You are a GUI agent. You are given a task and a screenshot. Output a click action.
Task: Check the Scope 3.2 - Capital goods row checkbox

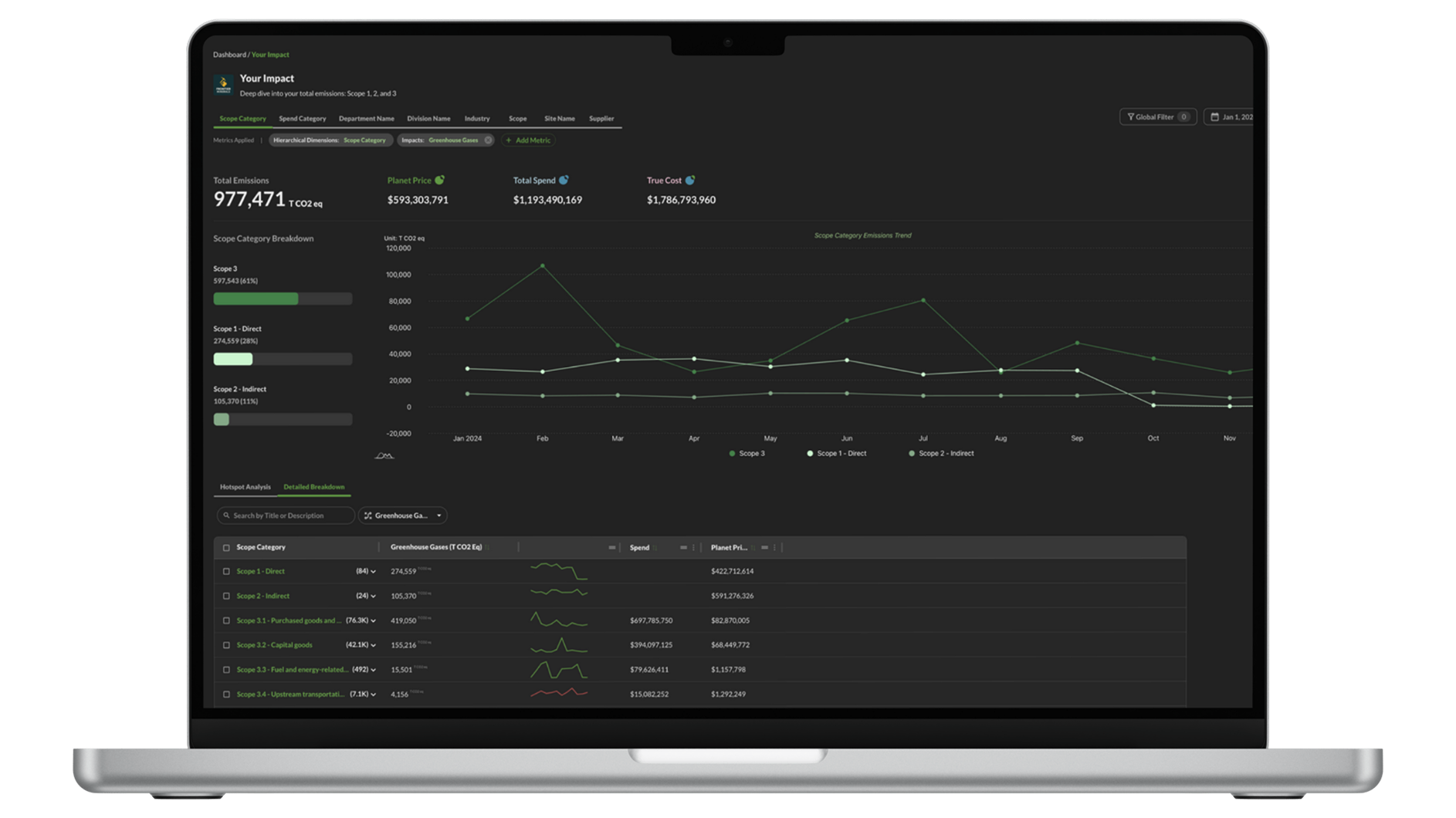(x=226, y=646)
